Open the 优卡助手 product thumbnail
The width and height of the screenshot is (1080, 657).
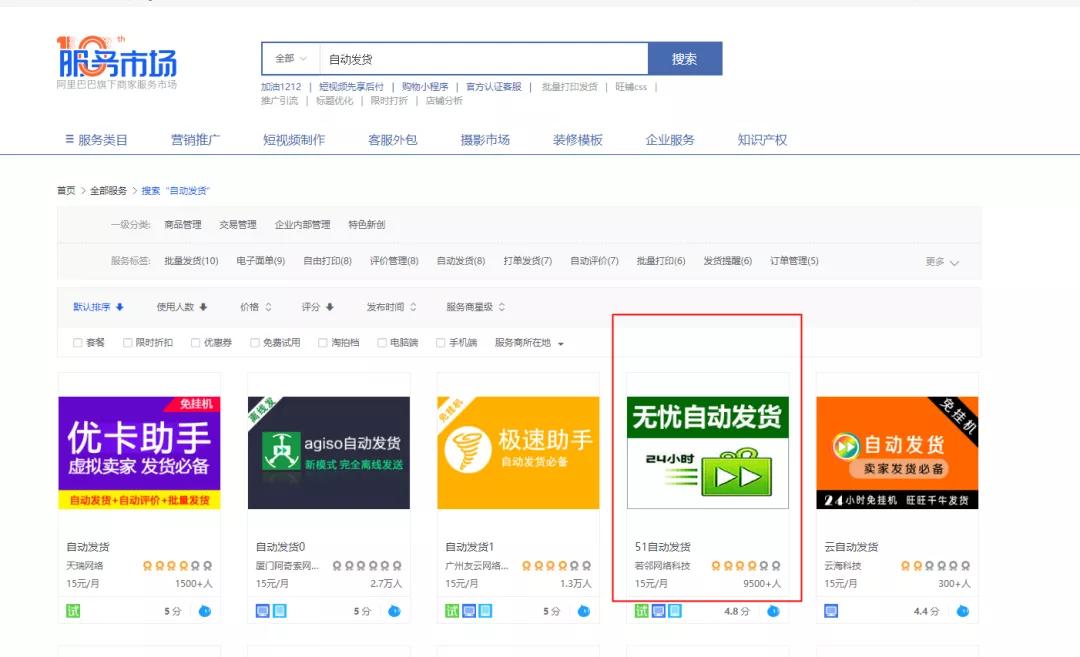coord(139,453)
